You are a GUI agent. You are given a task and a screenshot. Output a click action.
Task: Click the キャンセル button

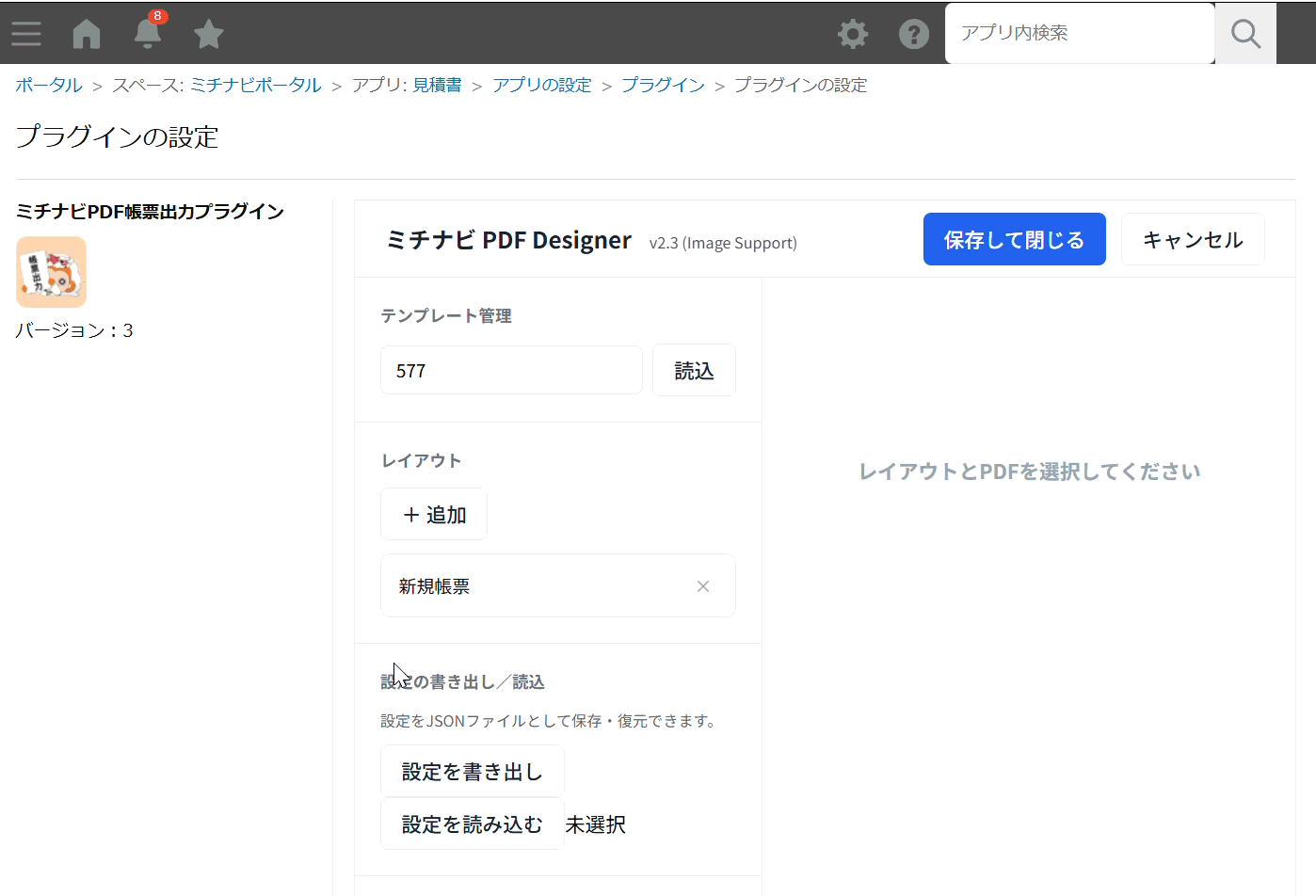(x=1193, y=240)
